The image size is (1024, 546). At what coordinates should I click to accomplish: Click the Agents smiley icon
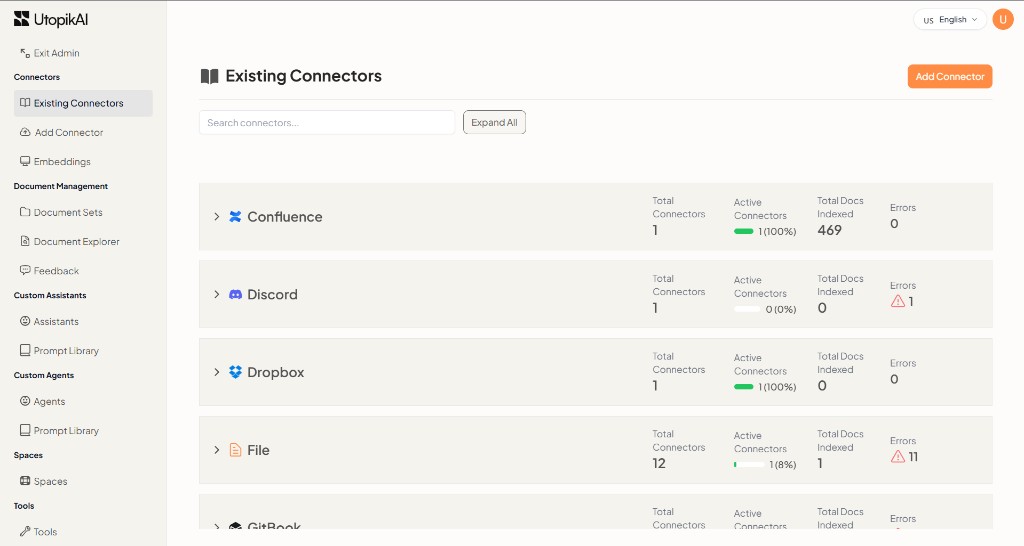pos(25,401)
